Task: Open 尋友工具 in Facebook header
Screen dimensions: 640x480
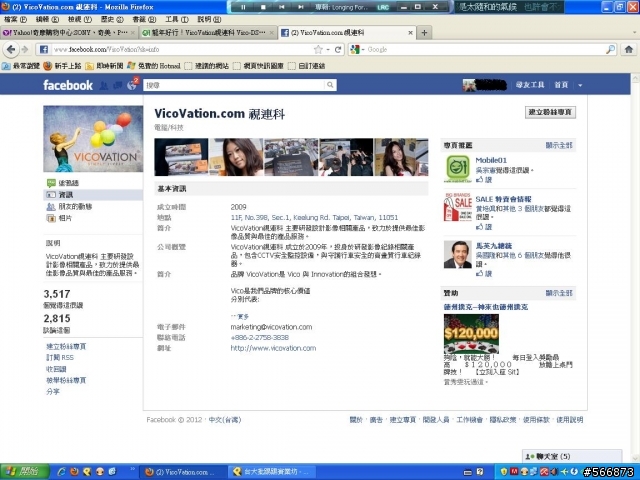Action: (530, 85)
